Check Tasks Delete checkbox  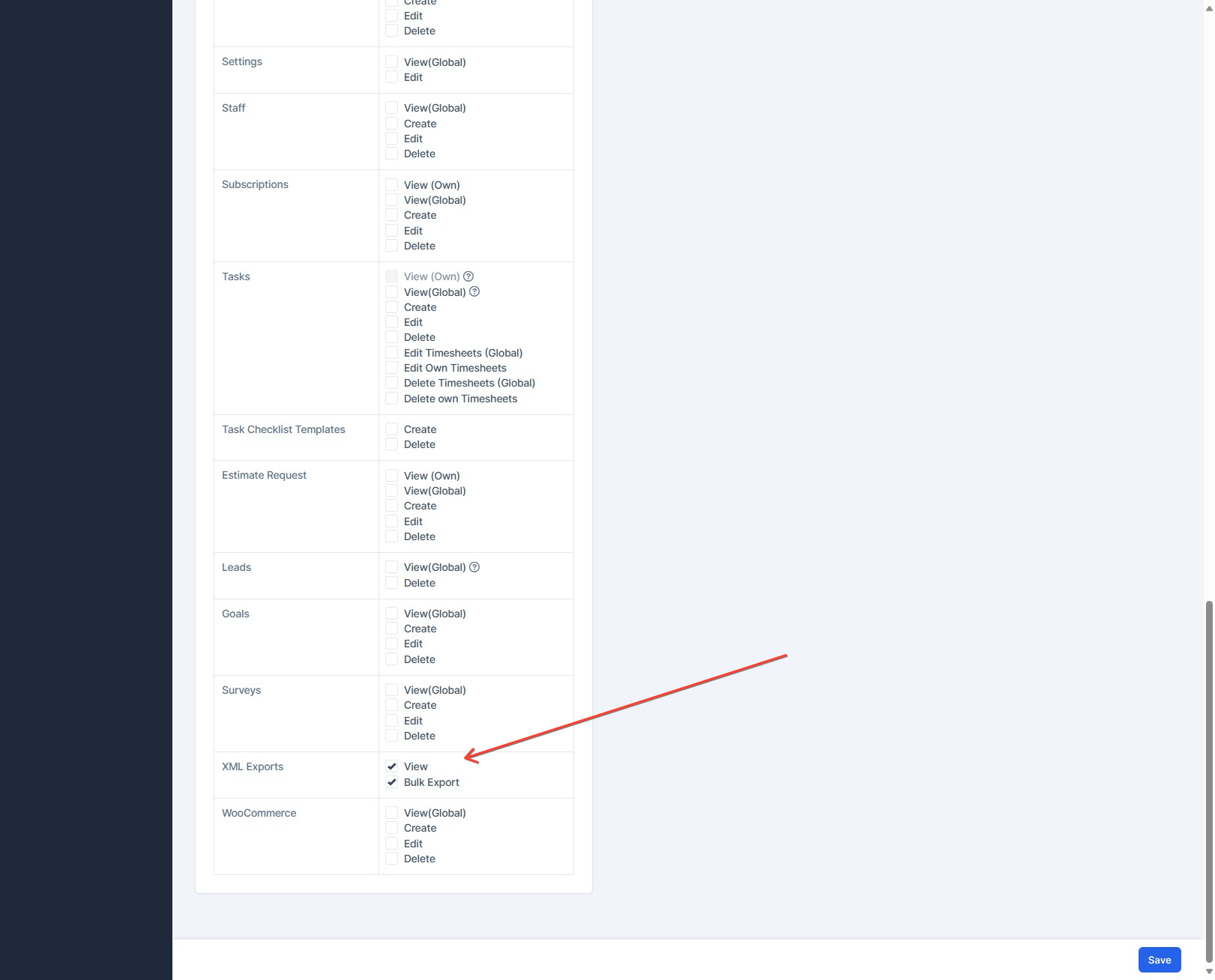pyautogui.click(x=391, y=337)
